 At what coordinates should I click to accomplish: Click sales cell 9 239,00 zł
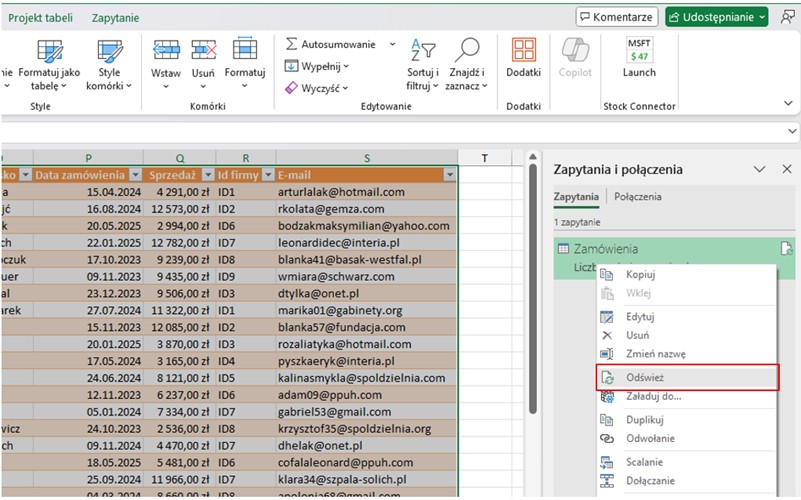[180, 259]
